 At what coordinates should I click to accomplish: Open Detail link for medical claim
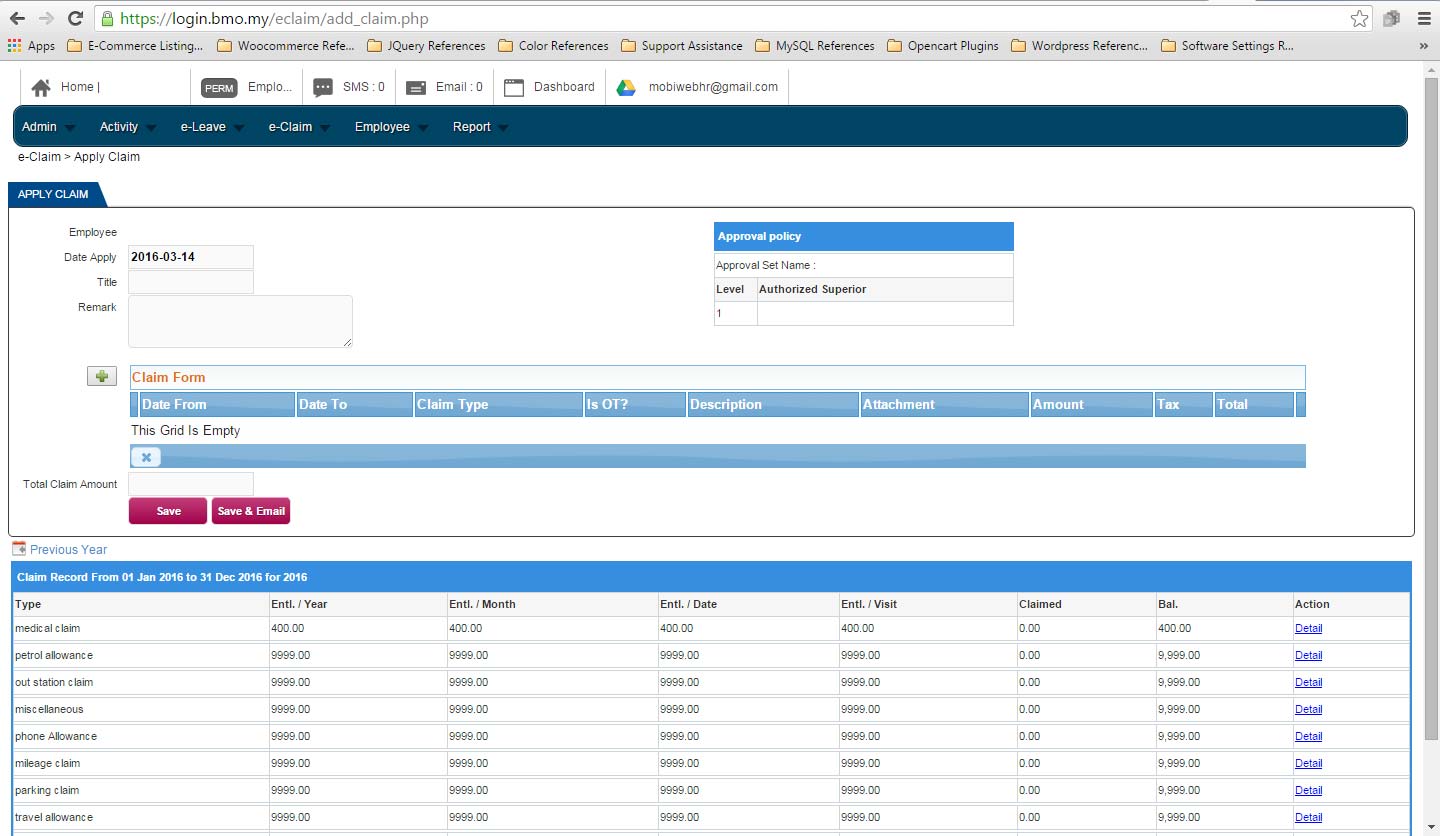coord(1308,628)
